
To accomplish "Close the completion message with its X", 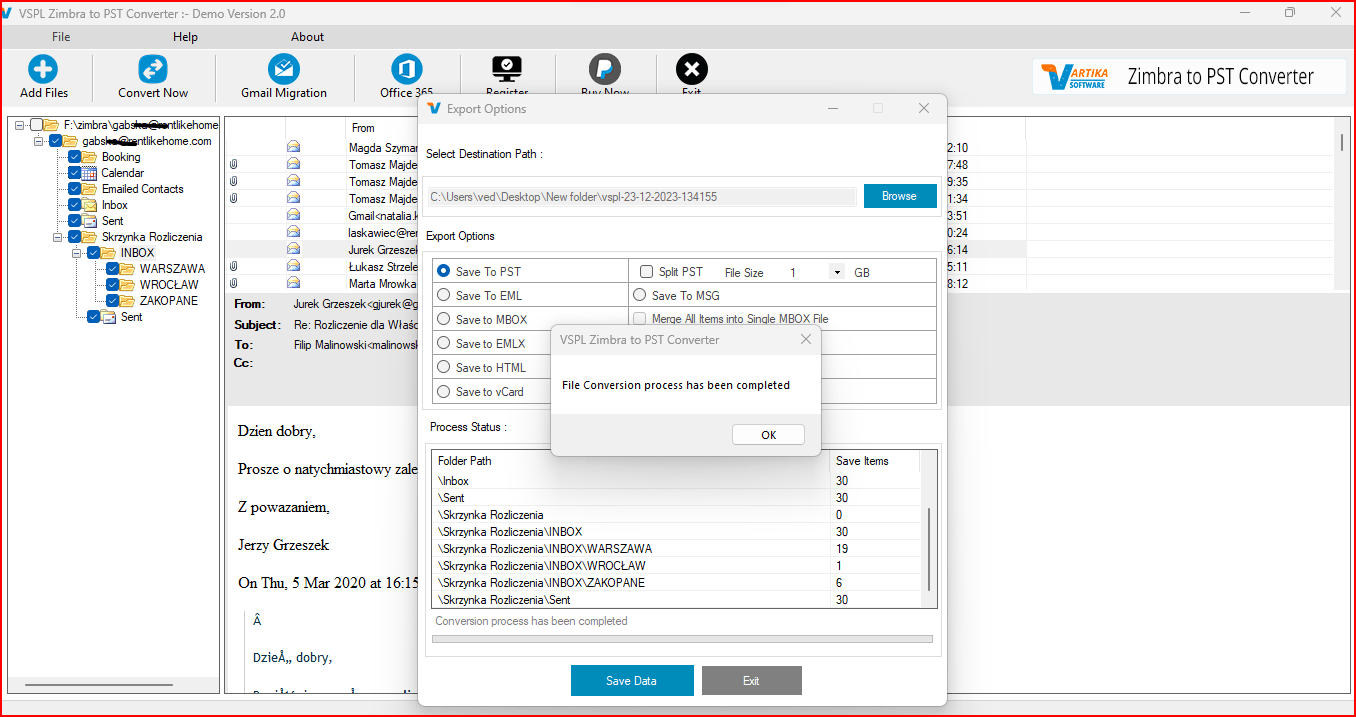I will (806, 340).
